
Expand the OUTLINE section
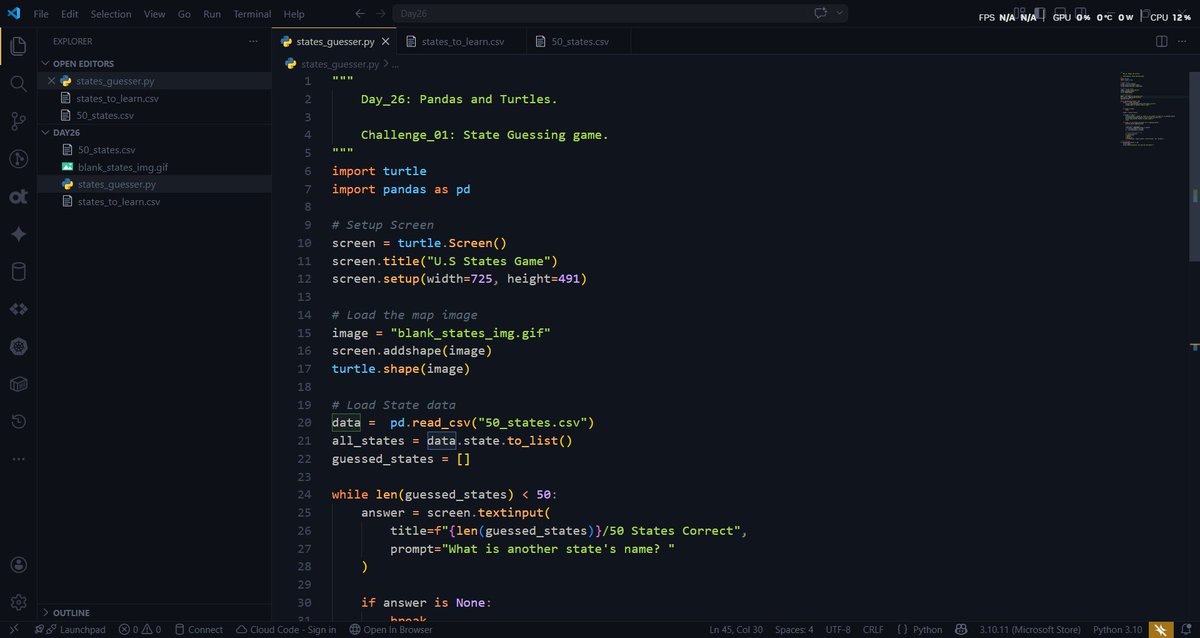point(70,612)
